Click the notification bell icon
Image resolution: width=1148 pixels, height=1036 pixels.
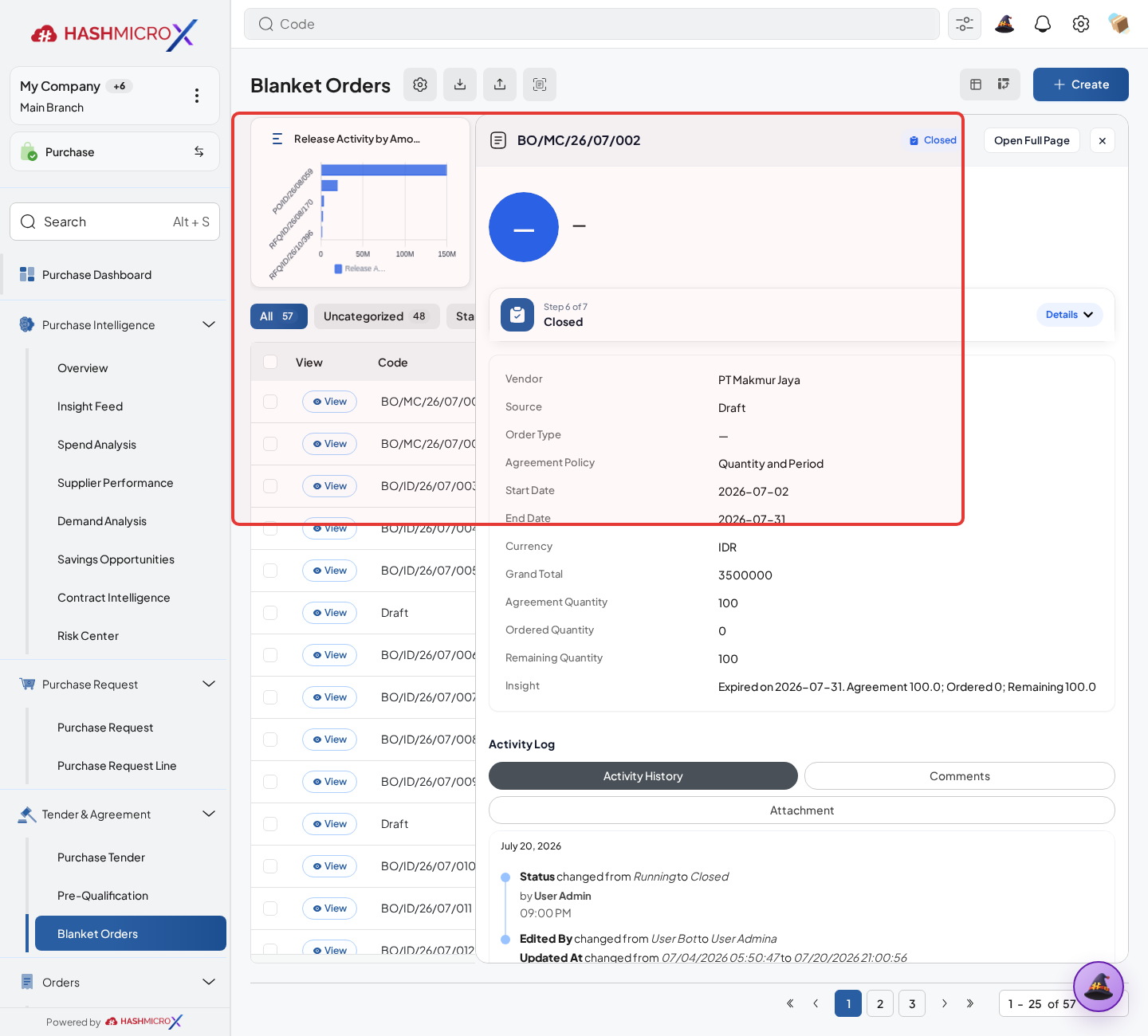(x=1043, y=24)
